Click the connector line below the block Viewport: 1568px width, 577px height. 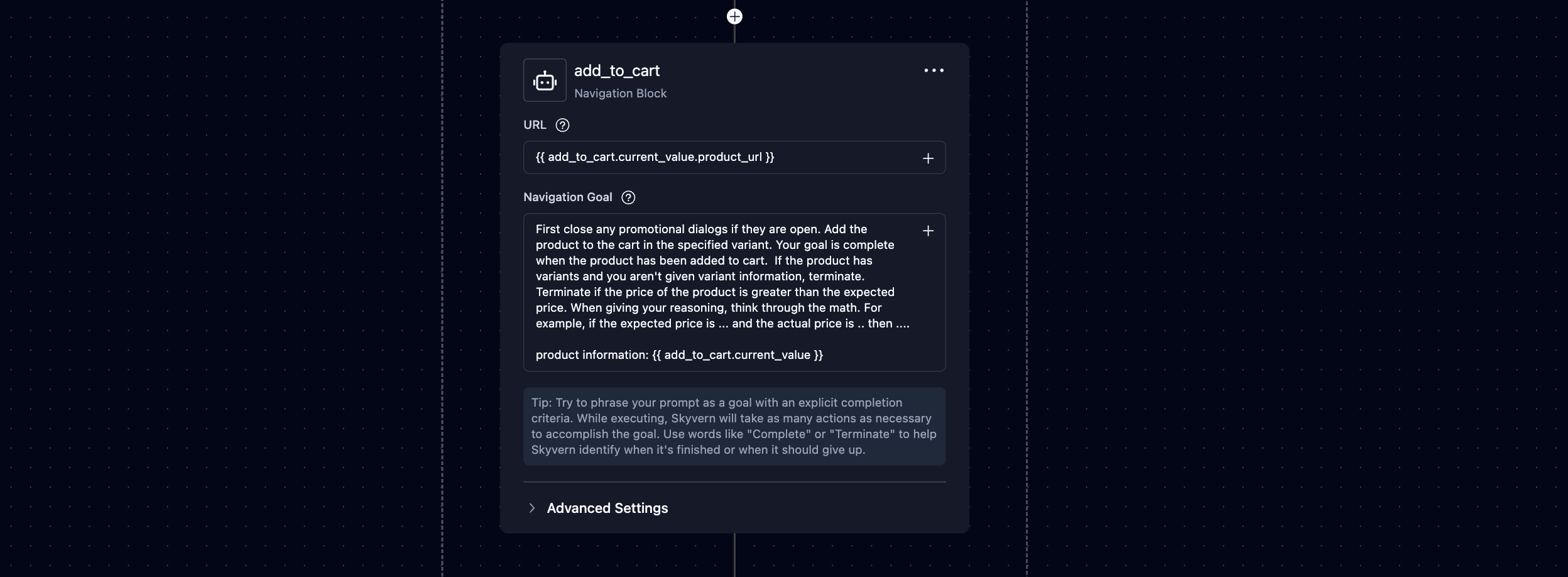click(734, 555)
